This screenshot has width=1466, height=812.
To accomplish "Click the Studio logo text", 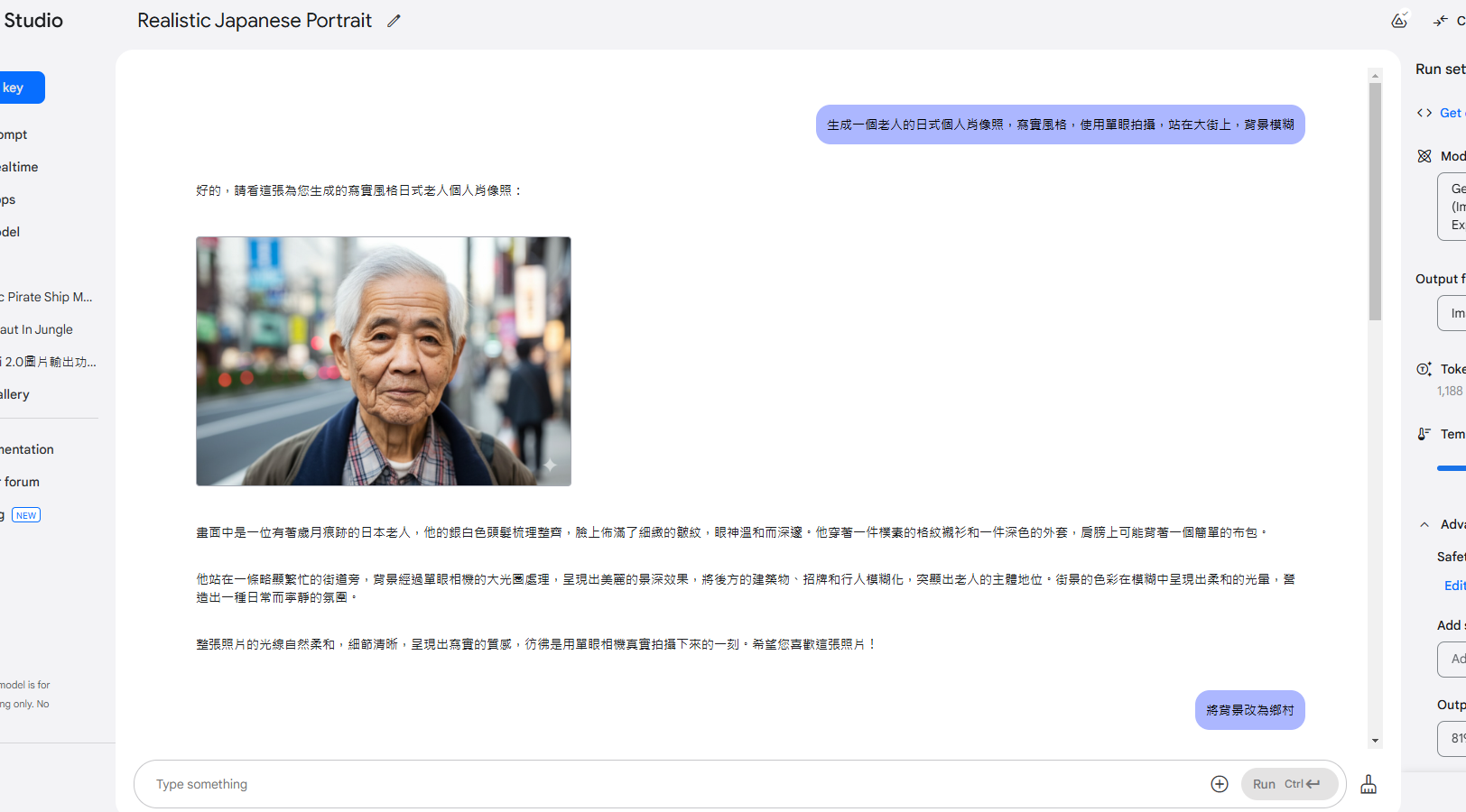I will coord(33,20).
